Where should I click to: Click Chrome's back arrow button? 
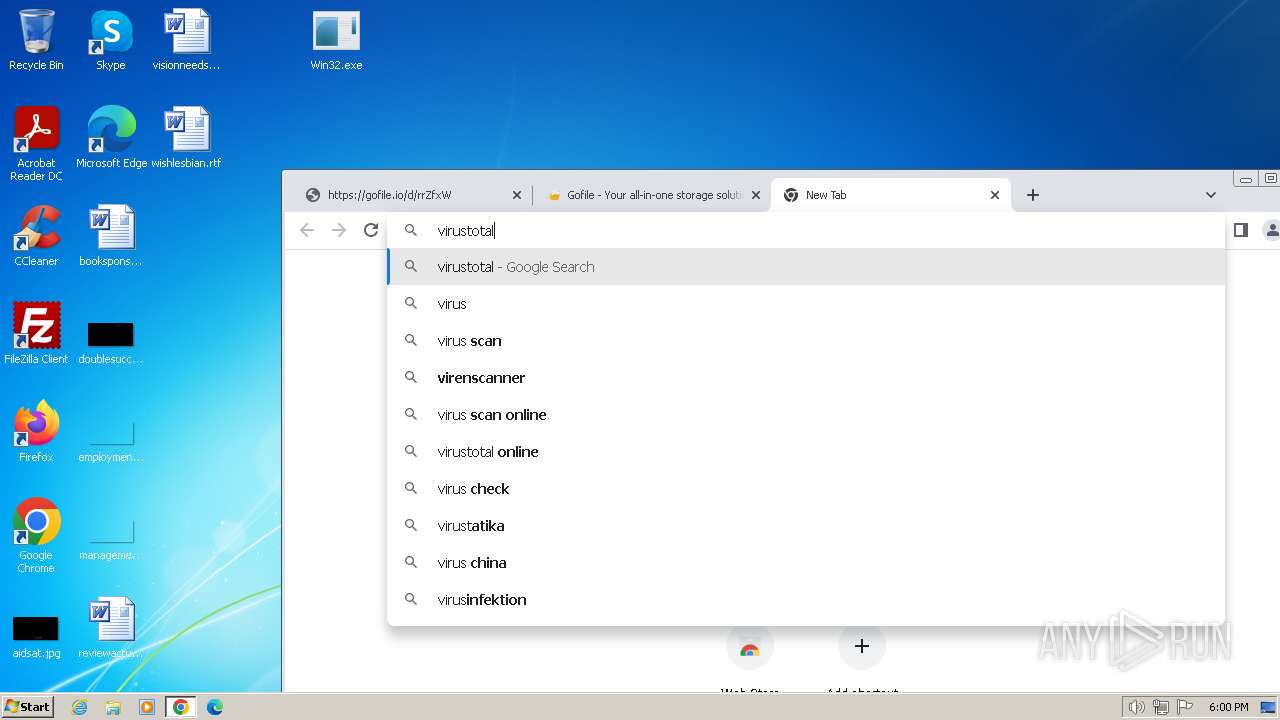tap(307, 230)
